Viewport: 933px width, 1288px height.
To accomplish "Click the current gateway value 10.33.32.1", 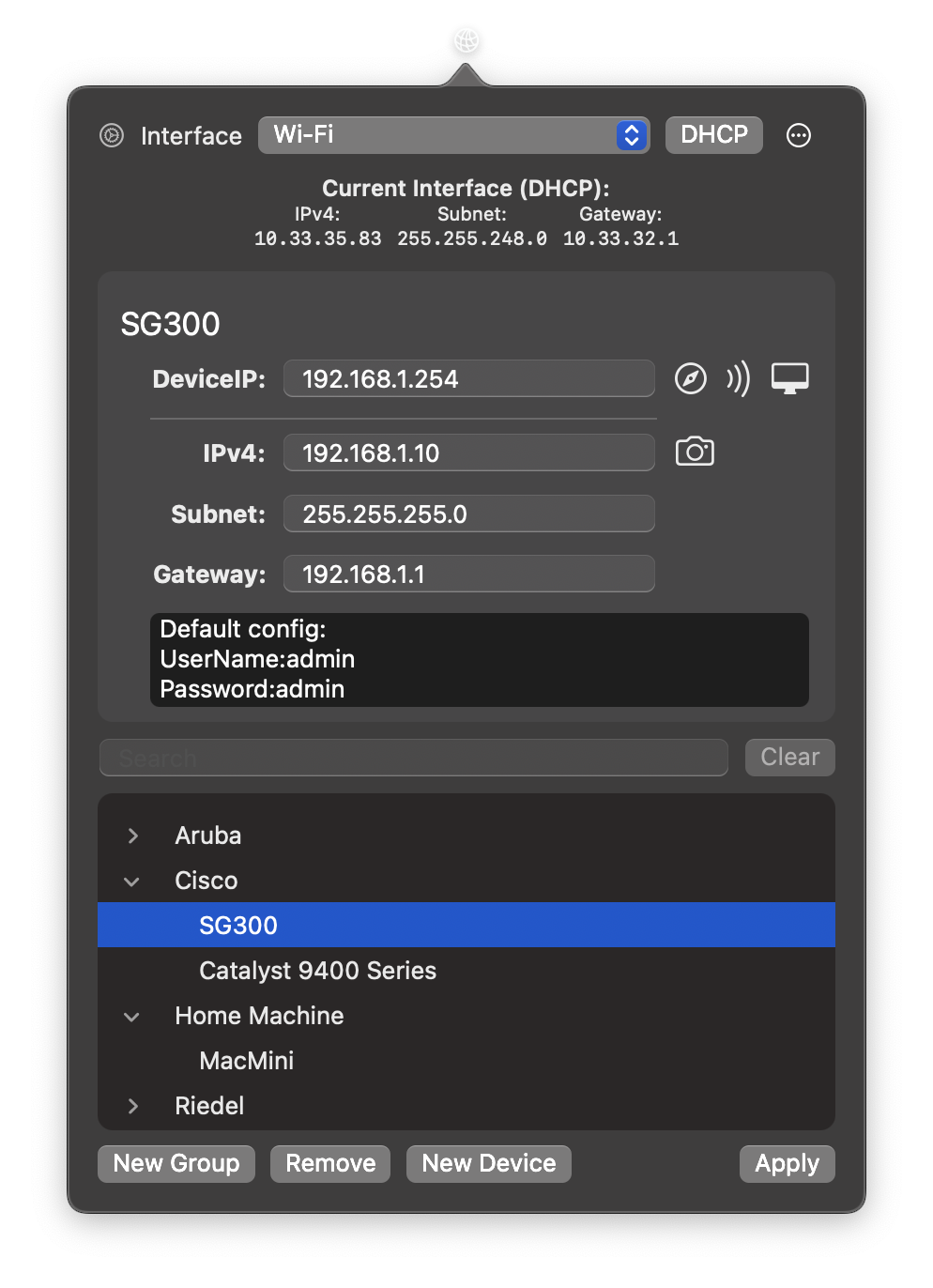I will [620, 238].
